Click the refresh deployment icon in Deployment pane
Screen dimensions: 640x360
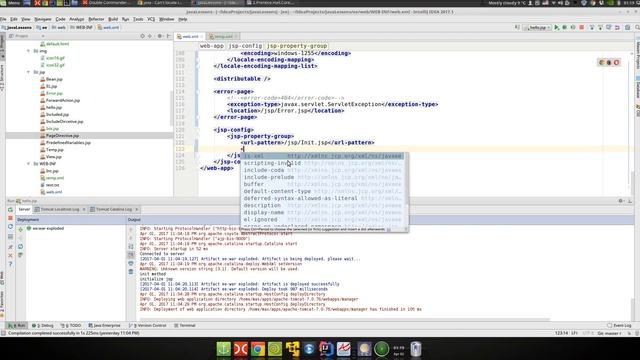pyautogui.click(x=20, y=247)
